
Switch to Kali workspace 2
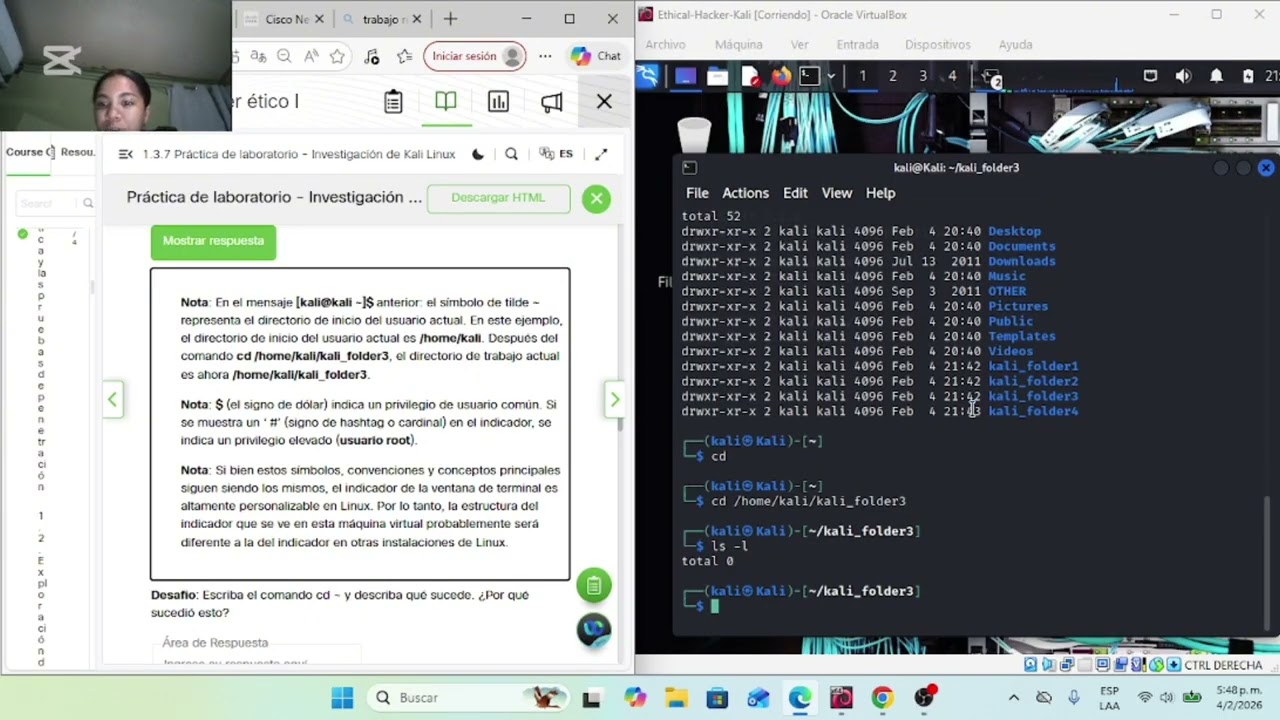pyautogui.click(x=892, y=76)
